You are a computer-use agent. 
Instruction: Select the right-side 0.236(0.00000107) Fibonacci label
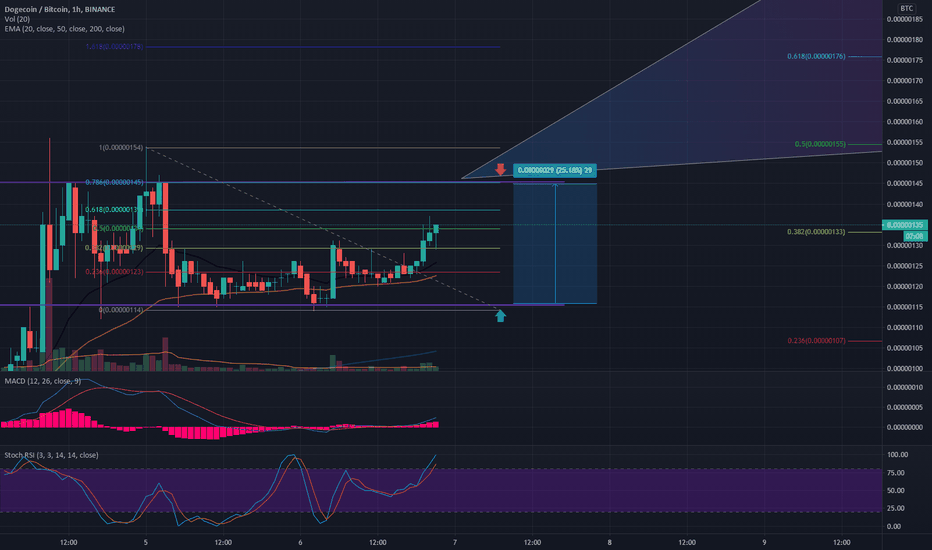click(x=816, y=341)
